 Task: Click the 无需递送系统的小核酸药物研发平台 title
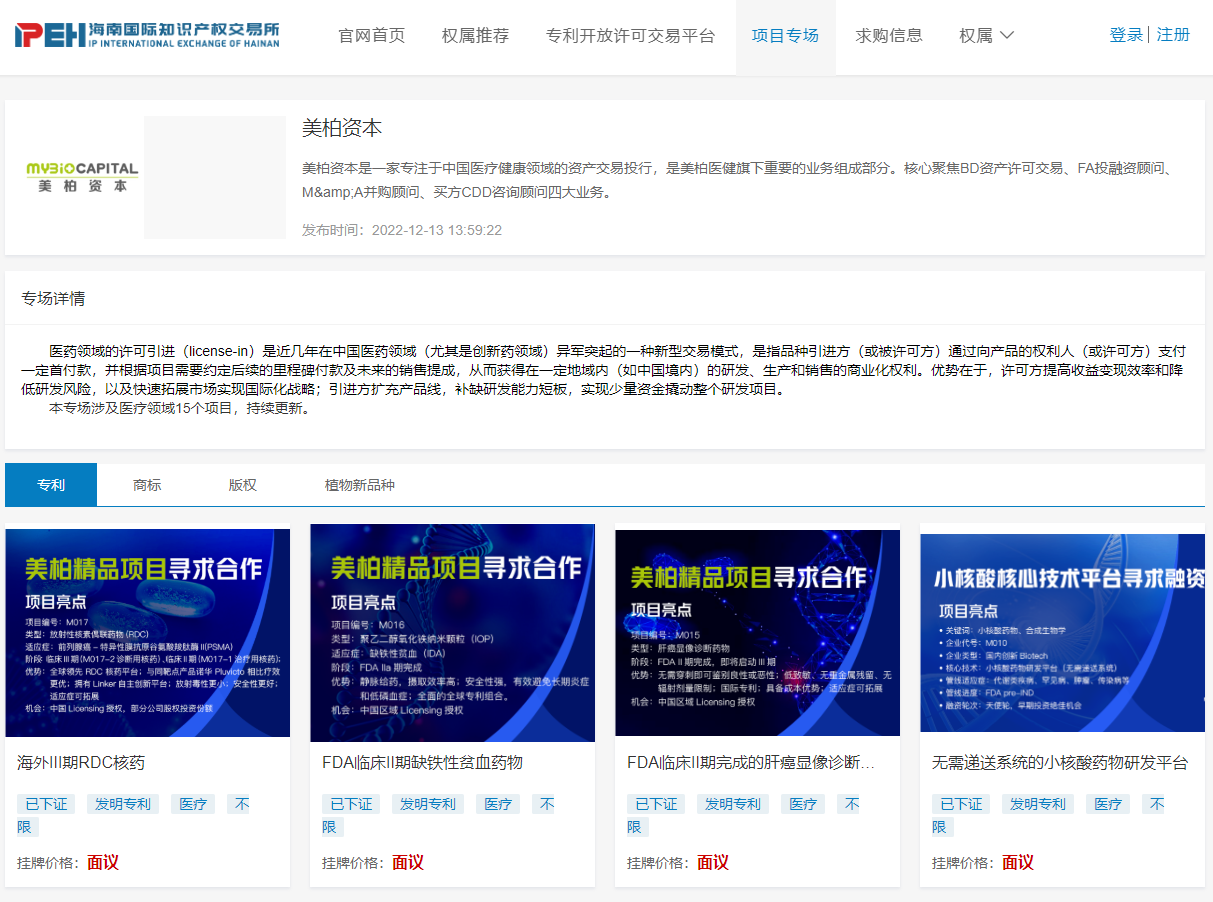(x=1060, y=763)
